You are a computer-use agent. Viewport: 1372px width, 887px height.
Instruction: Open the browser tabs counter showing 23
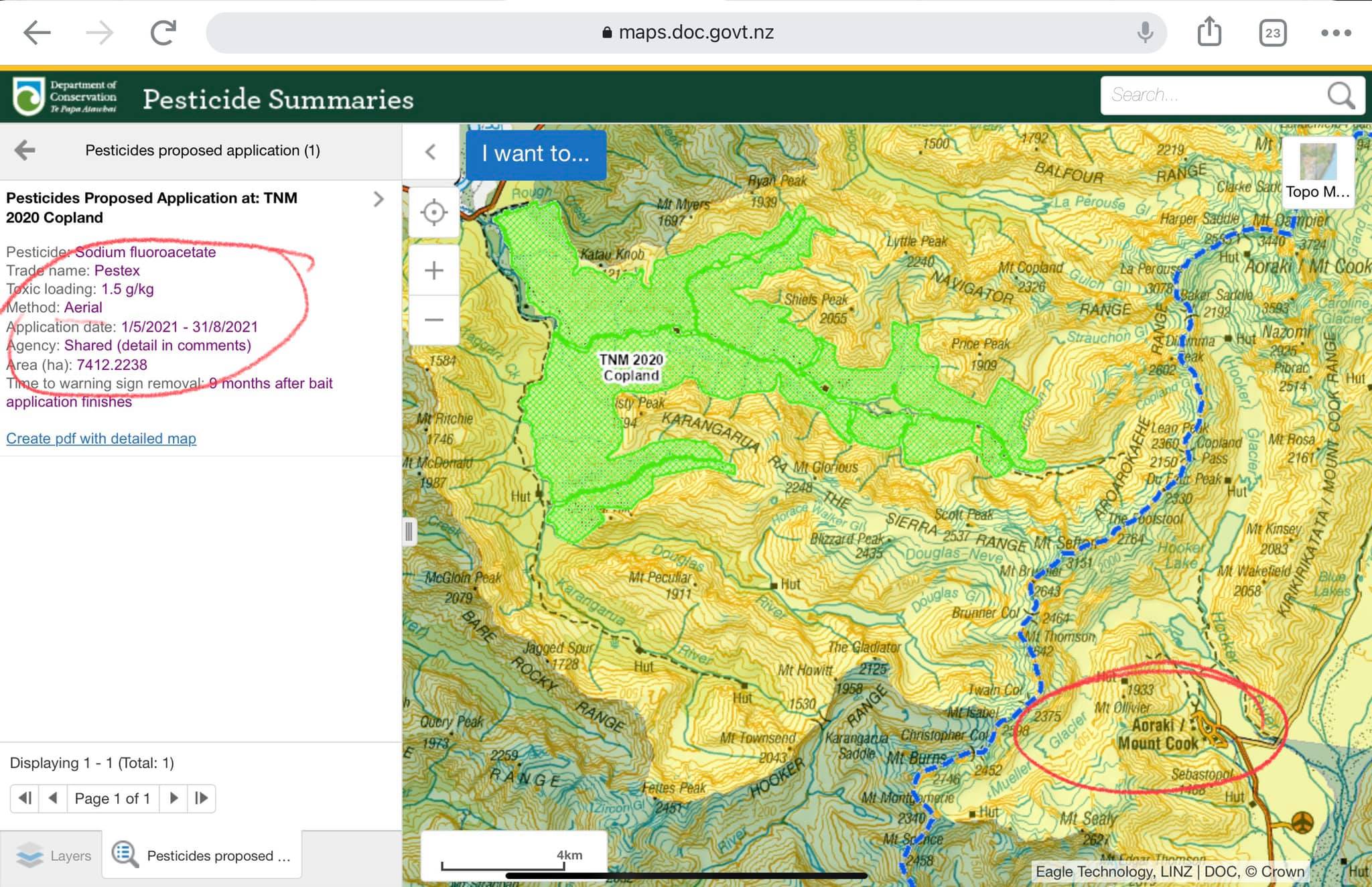[1272, 33]
